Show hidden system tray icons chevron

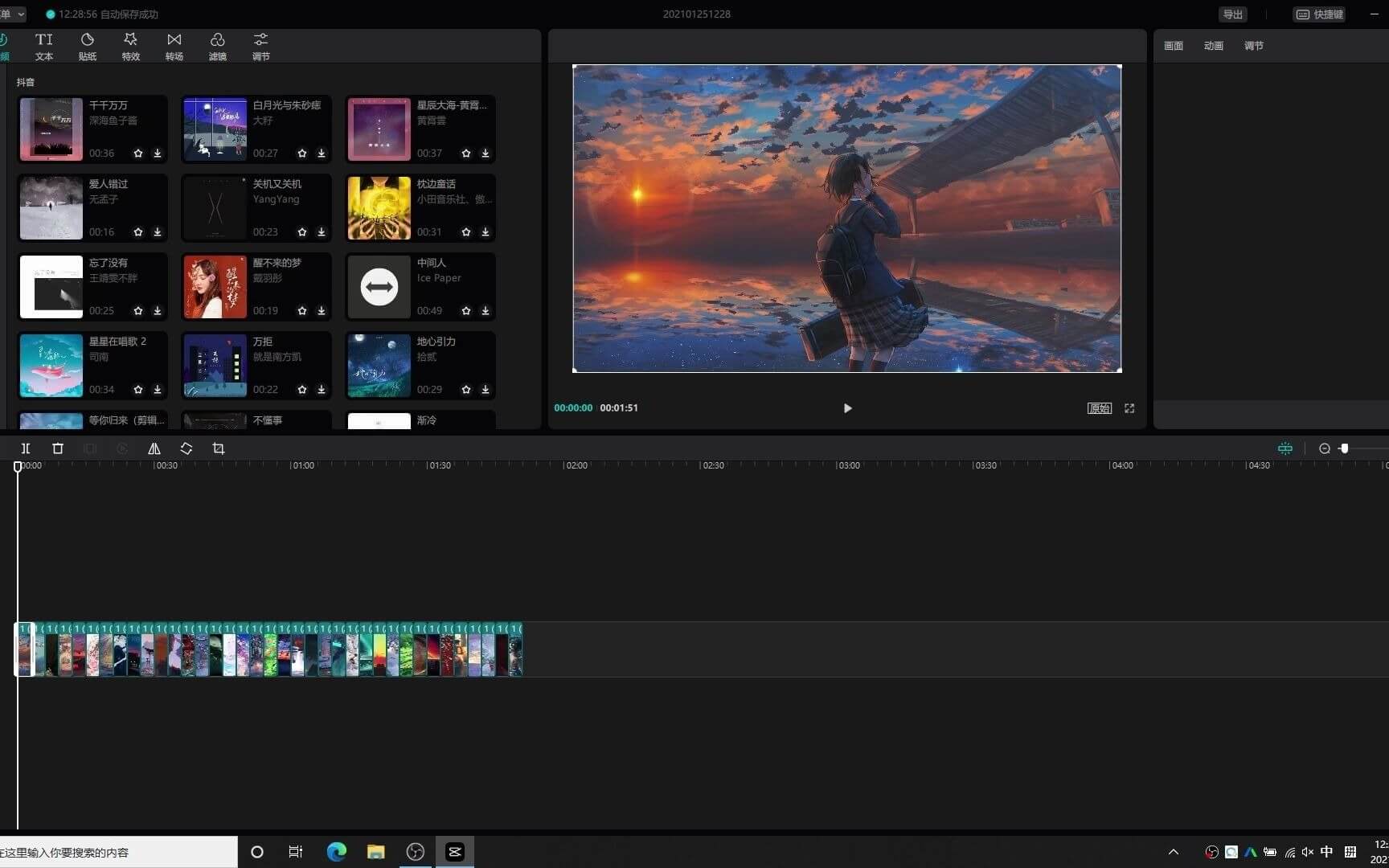point(1173,852)
